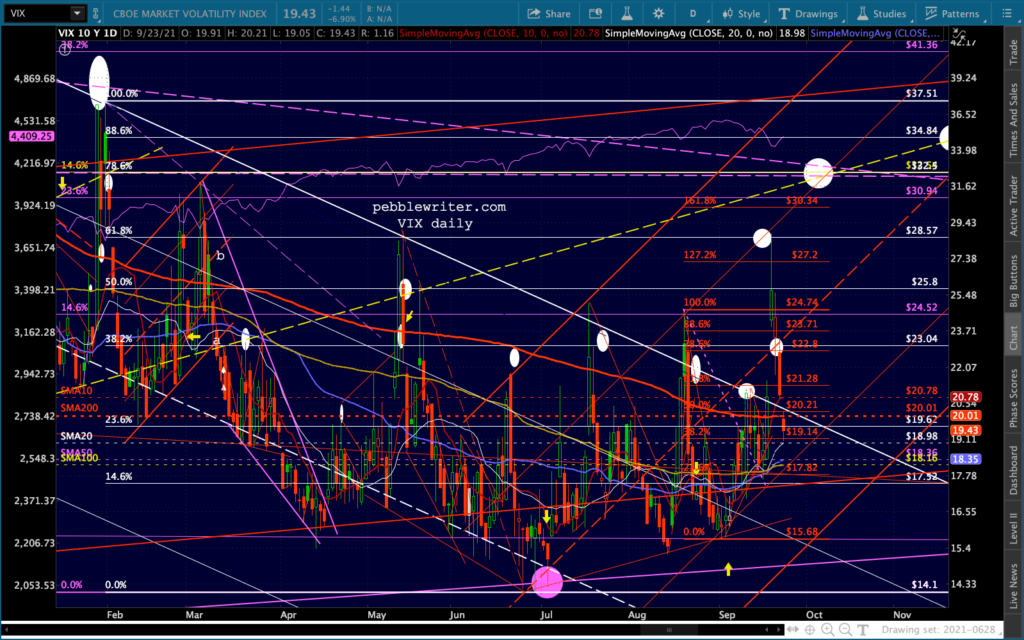
Task: Click the VIX 10 Y 1D chart title
Action: [88, 33]
